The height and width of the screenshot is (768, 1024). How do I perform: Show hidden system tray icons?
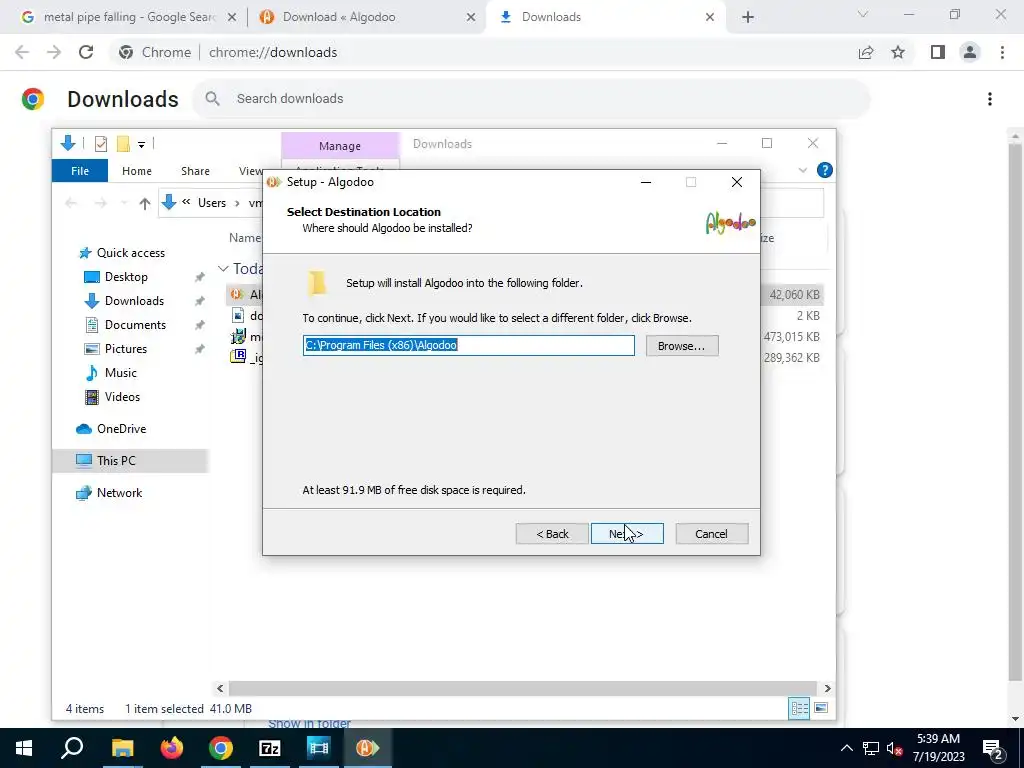click(x=846, y=748)
